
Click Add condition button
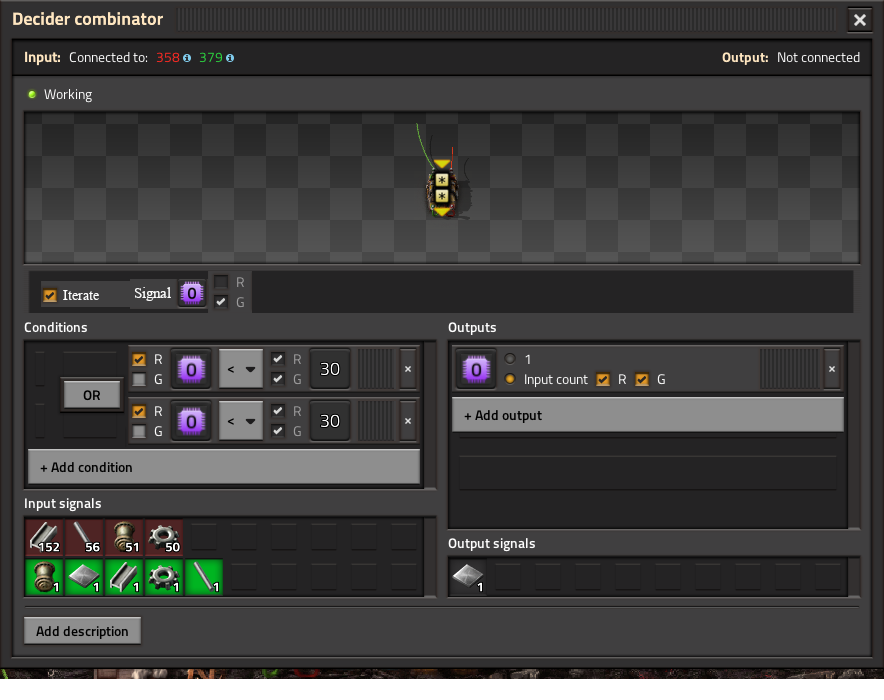[224, 467]
